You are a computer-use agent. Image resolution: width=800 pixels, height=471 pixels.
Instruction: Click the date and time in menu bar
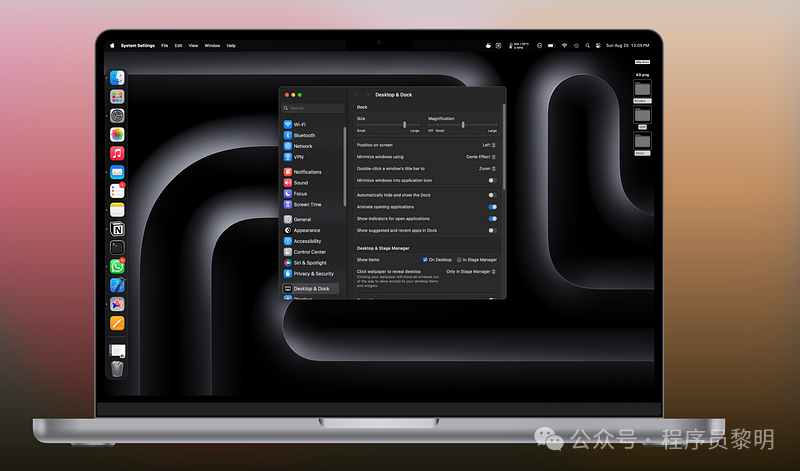628,45
